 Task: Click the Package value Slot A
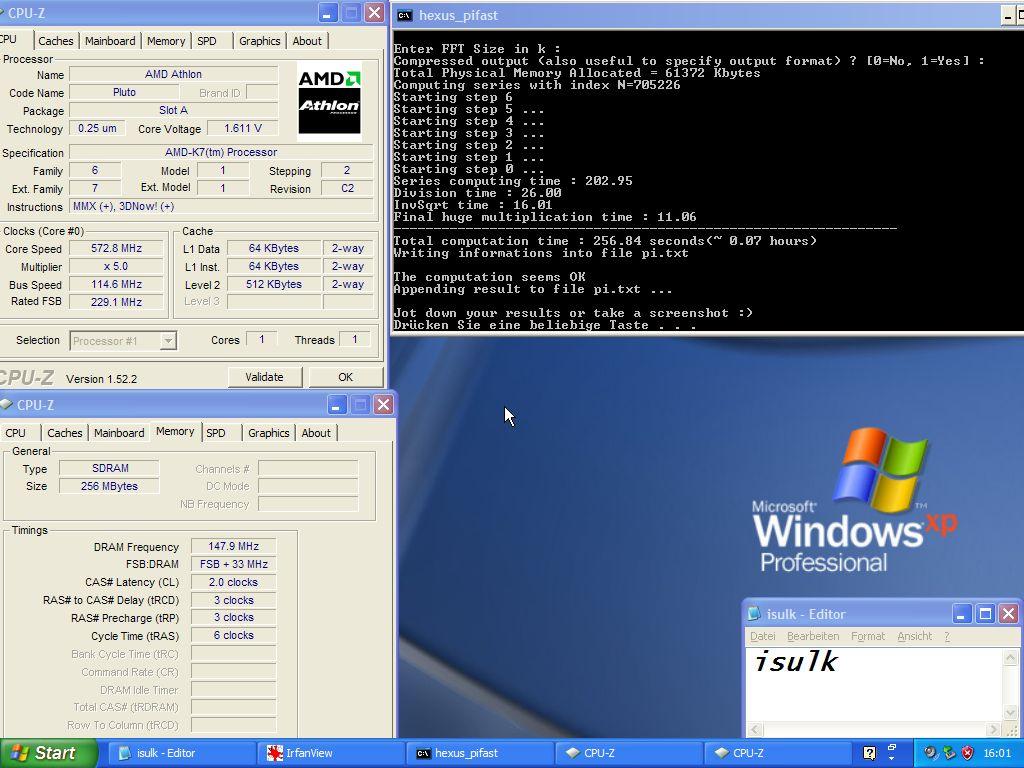[x=173, y=110]
